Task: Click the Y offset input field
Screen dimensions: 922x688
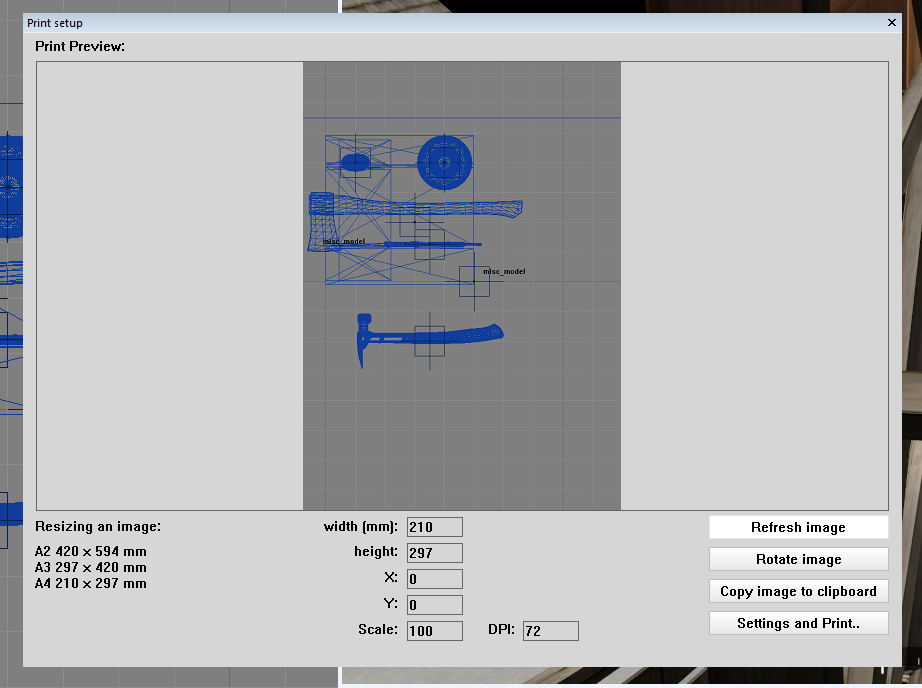Action: tap(434, 605)
